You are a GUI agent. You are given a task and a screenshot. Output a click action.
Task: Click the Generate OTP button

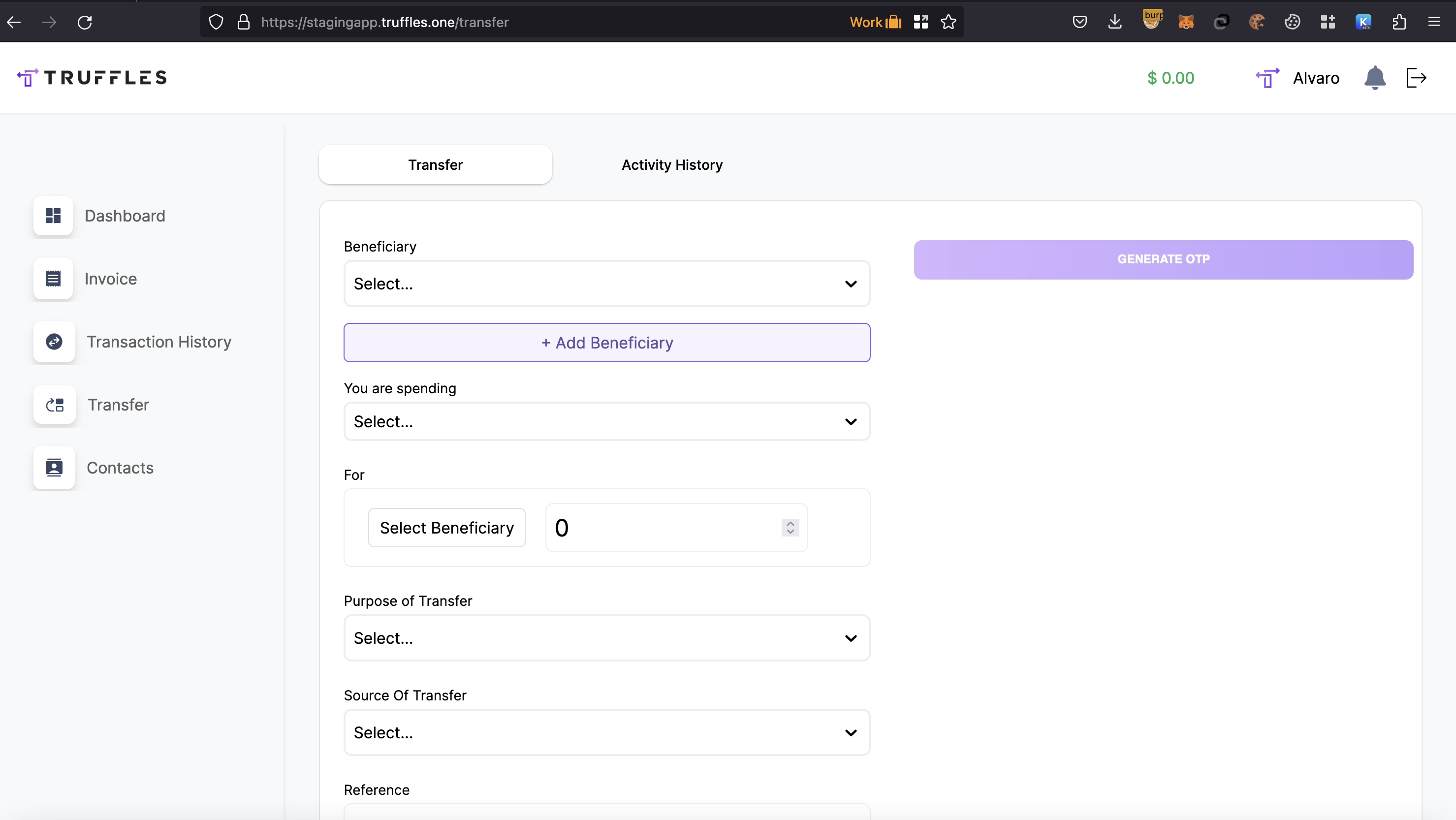(x=1163, y=259)
